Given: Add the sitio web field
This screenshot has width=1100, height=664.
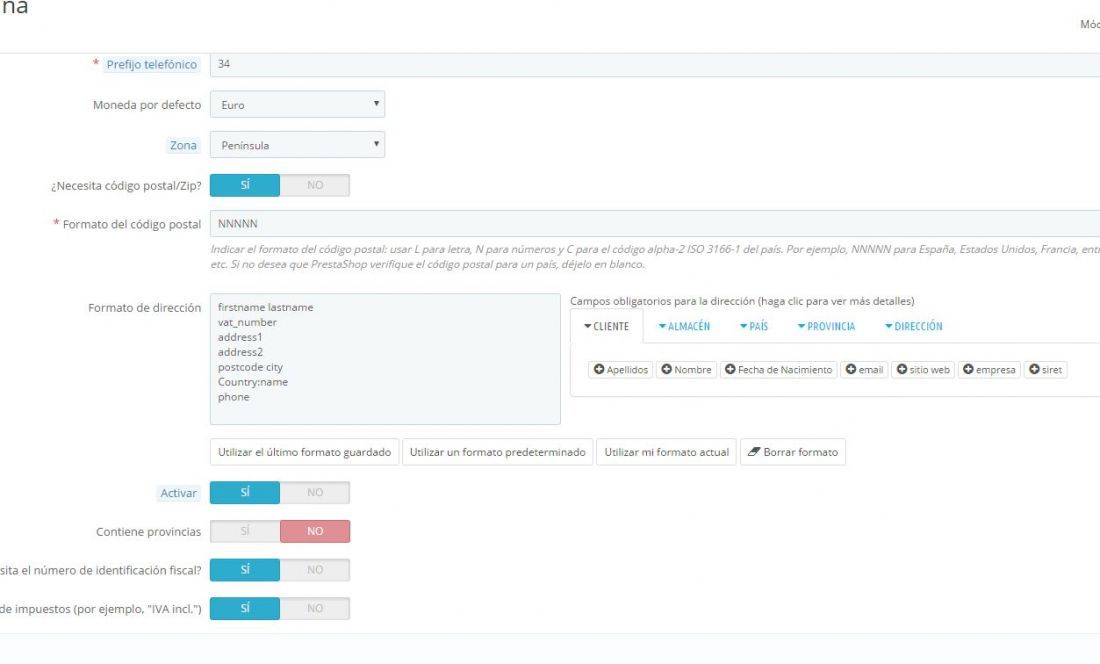Looking at the screenshot, I should [923, 370].
